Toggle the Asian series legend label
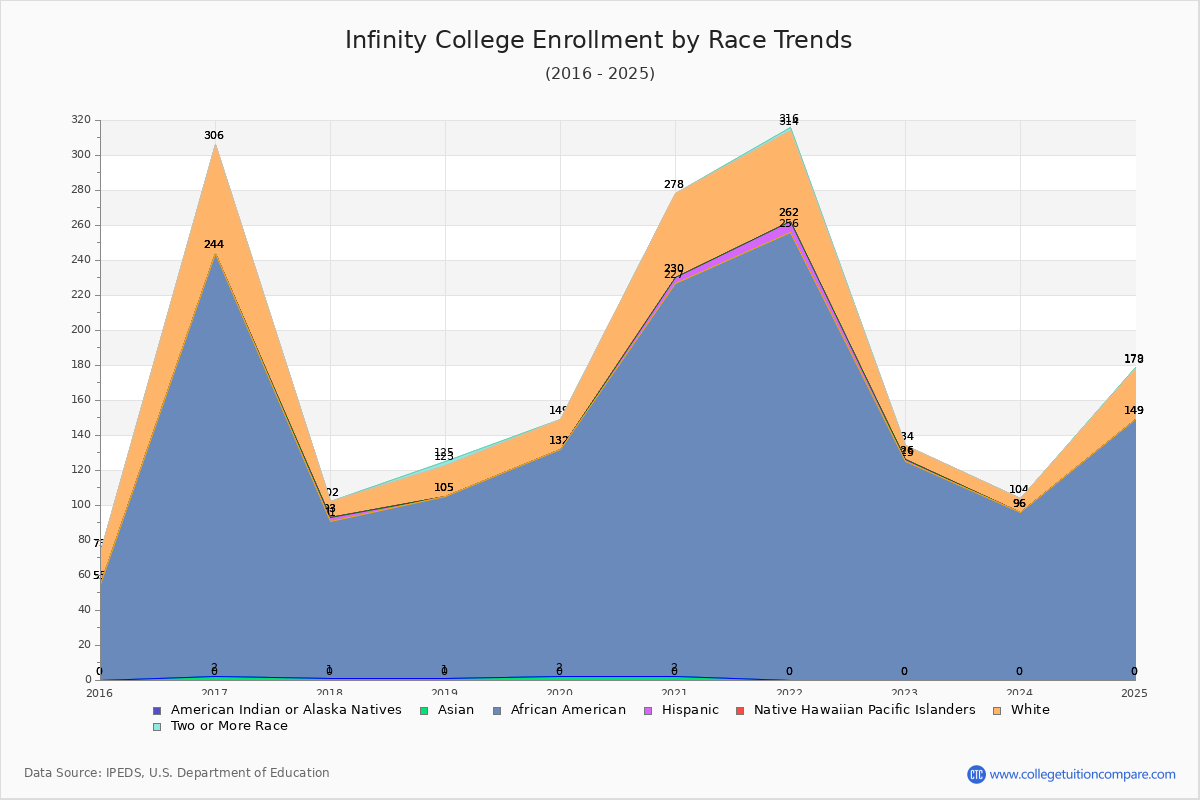 [x=455, y=710]
